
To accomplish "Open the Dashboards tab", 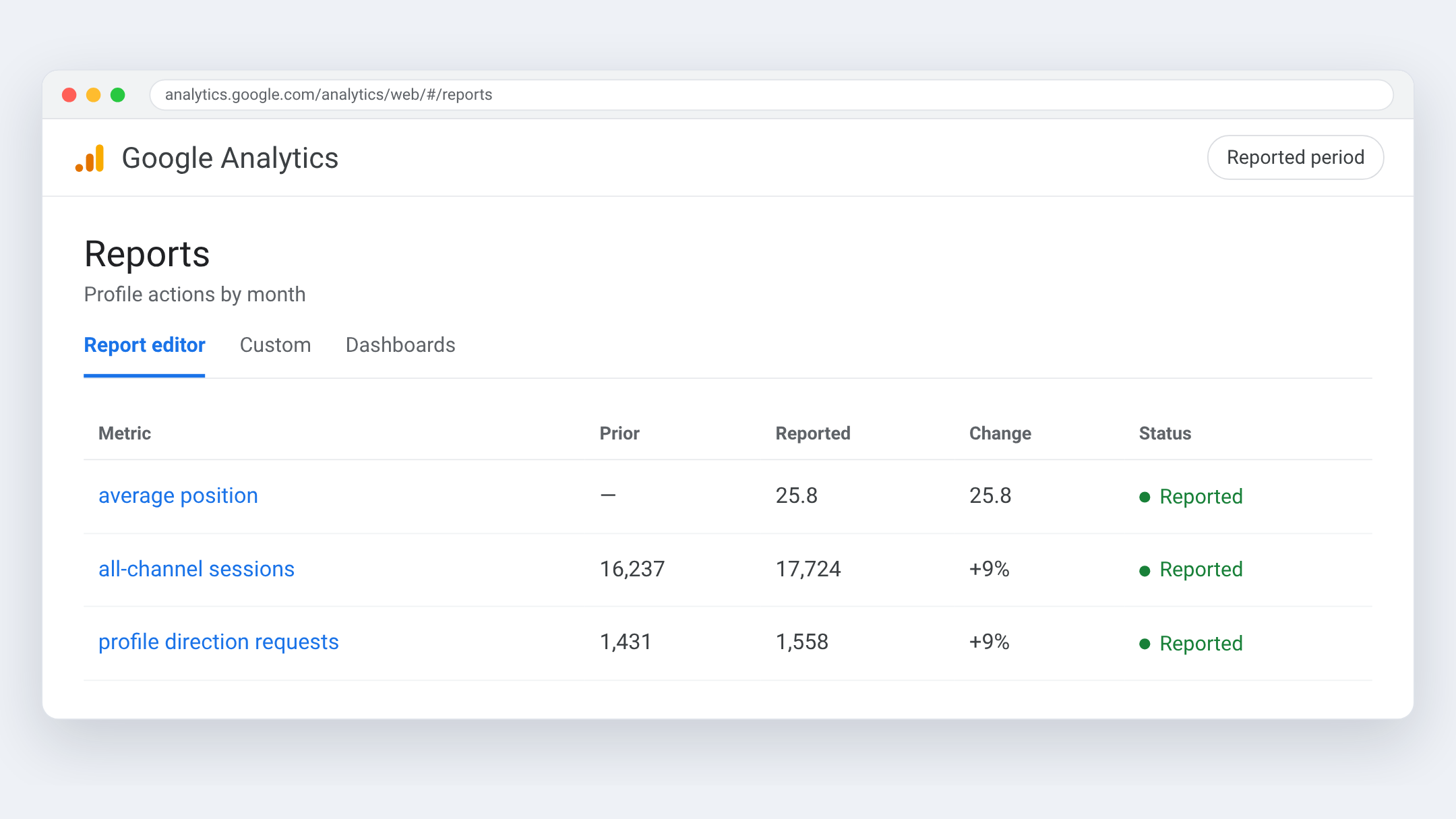I will [x=400, y=345].
